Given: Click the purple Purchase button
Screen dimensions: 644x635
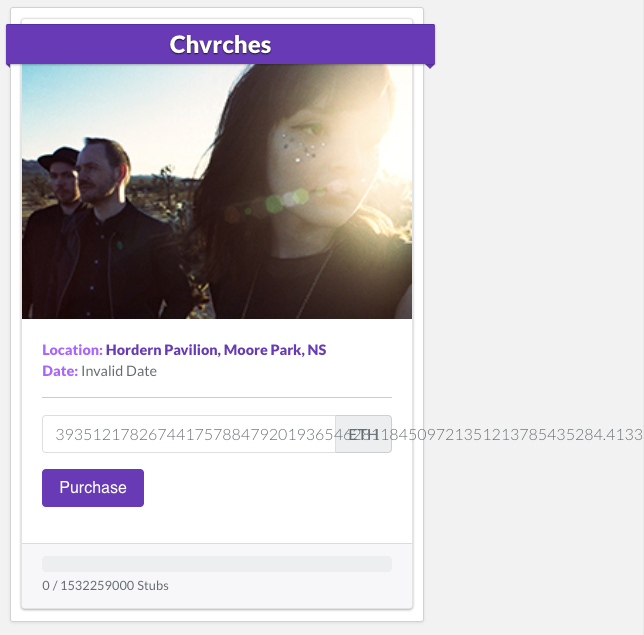Looking at the screenshot, I should coord(93,488).
